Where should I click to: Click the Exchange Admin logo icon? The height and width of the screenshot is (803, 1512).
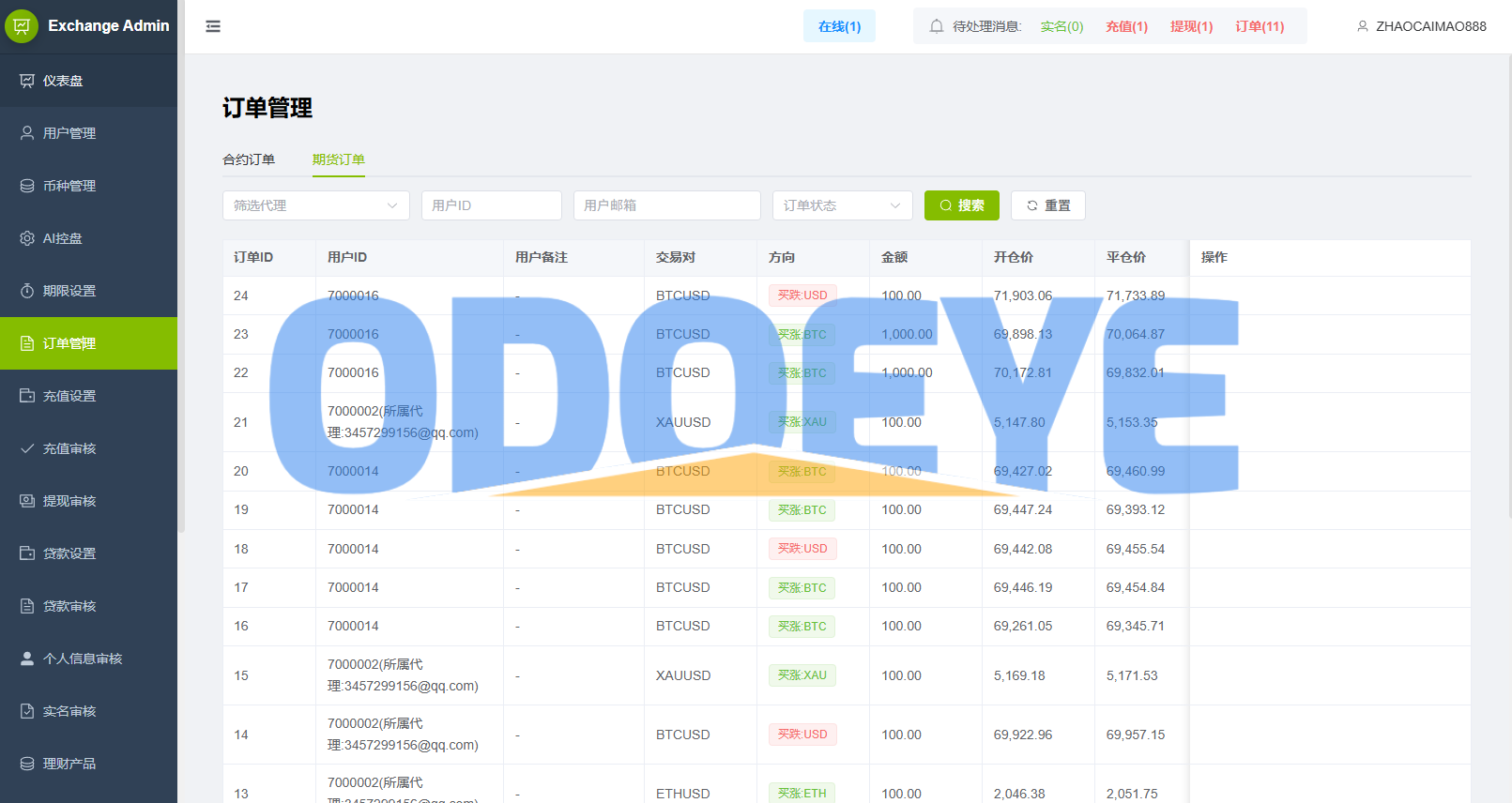coord(22,26)
